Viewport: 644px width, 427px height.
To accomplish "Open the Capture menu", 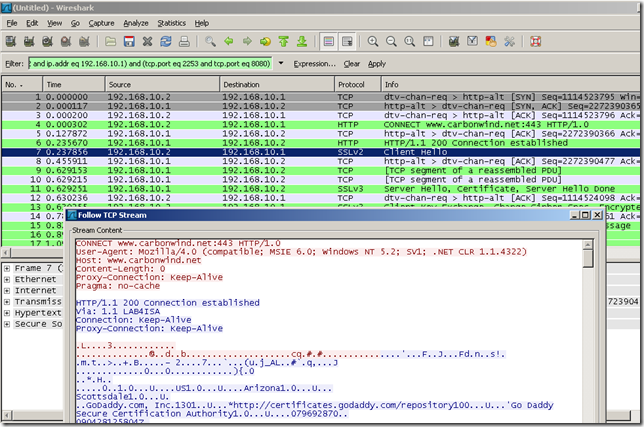I will (x=101, y=23).
